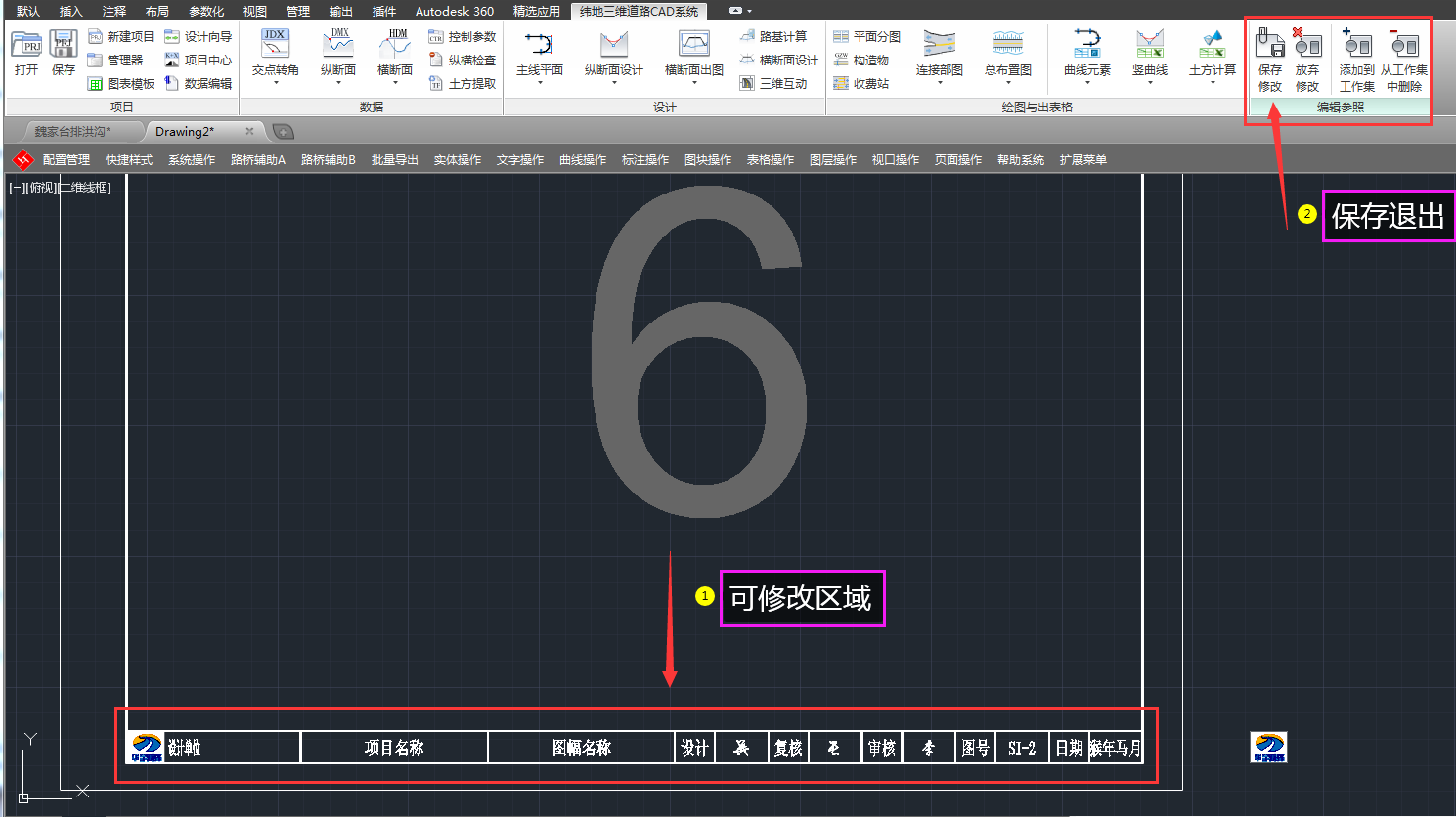Screen dimensions: 1456x817
Task: Start the 设计向导 wizard
Action: click(x=199, y=37)
